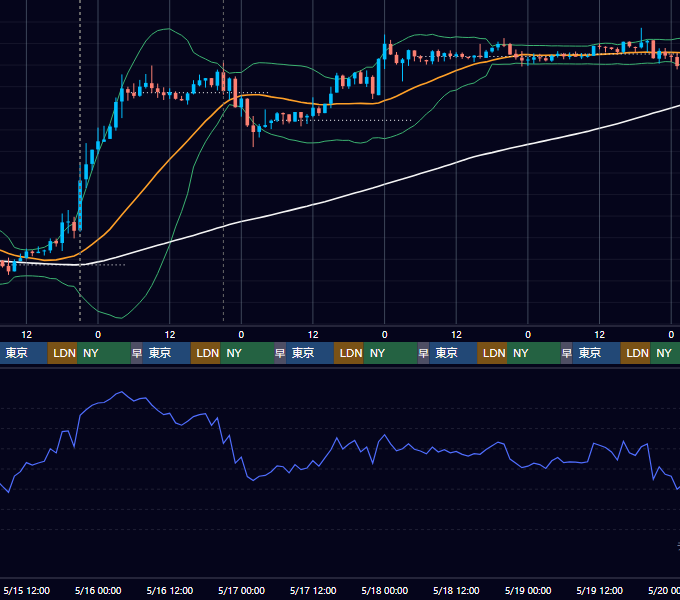The width and height of the screenshot is (680, 600).
Task: Click the 5/19 12:00 date label
Action: pos(599,590)
